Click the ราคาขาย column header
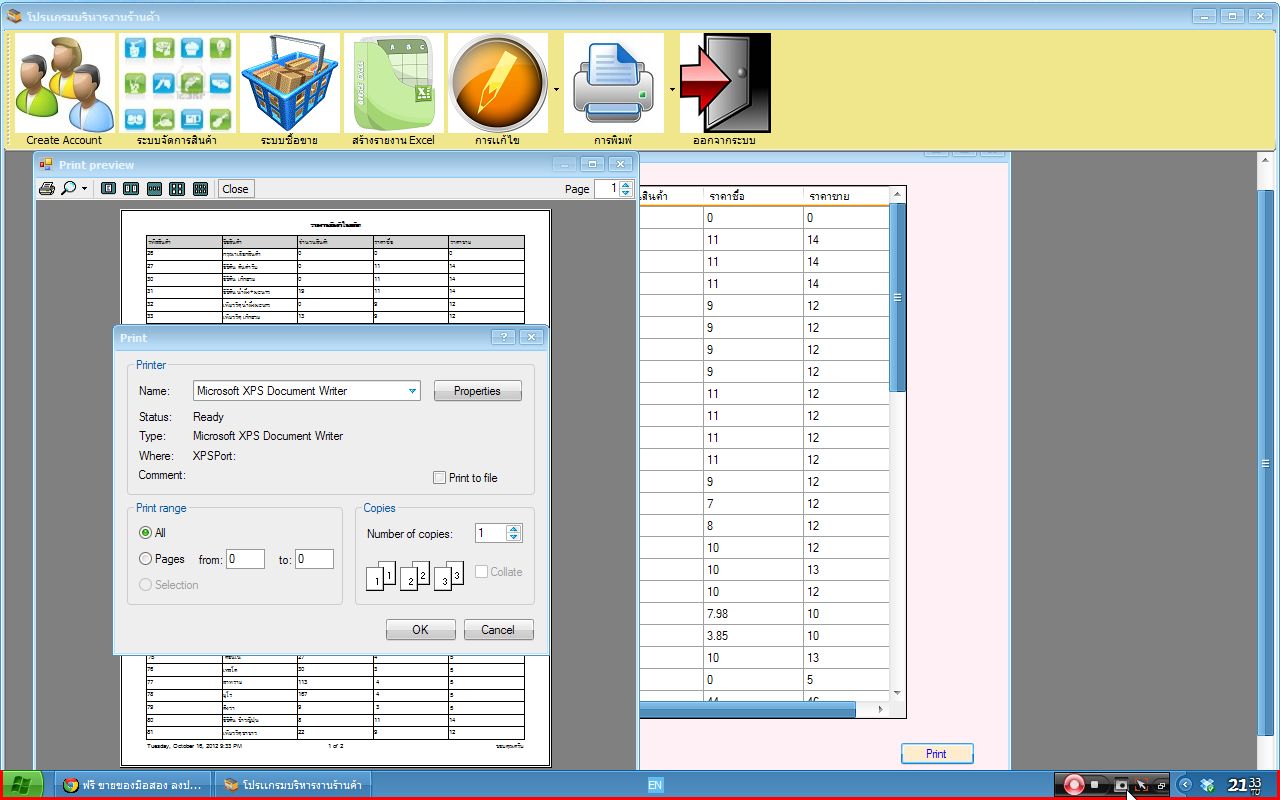 846,195
